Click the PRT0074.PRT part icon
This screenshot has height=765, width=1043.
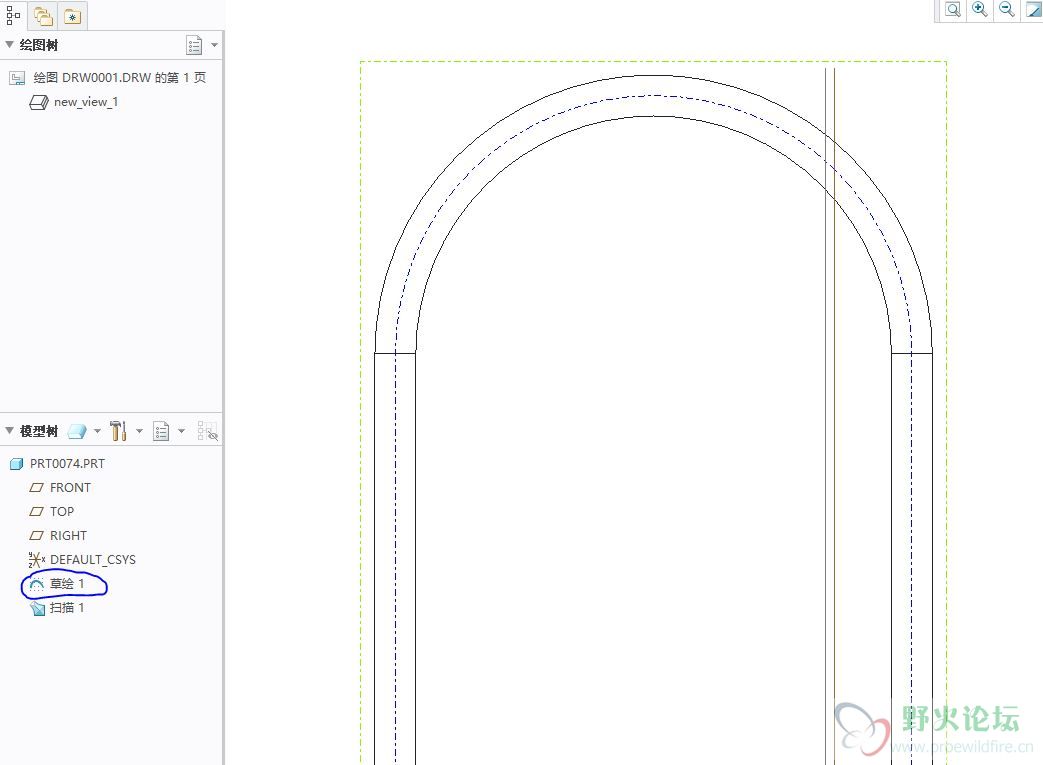pos(17,464)
